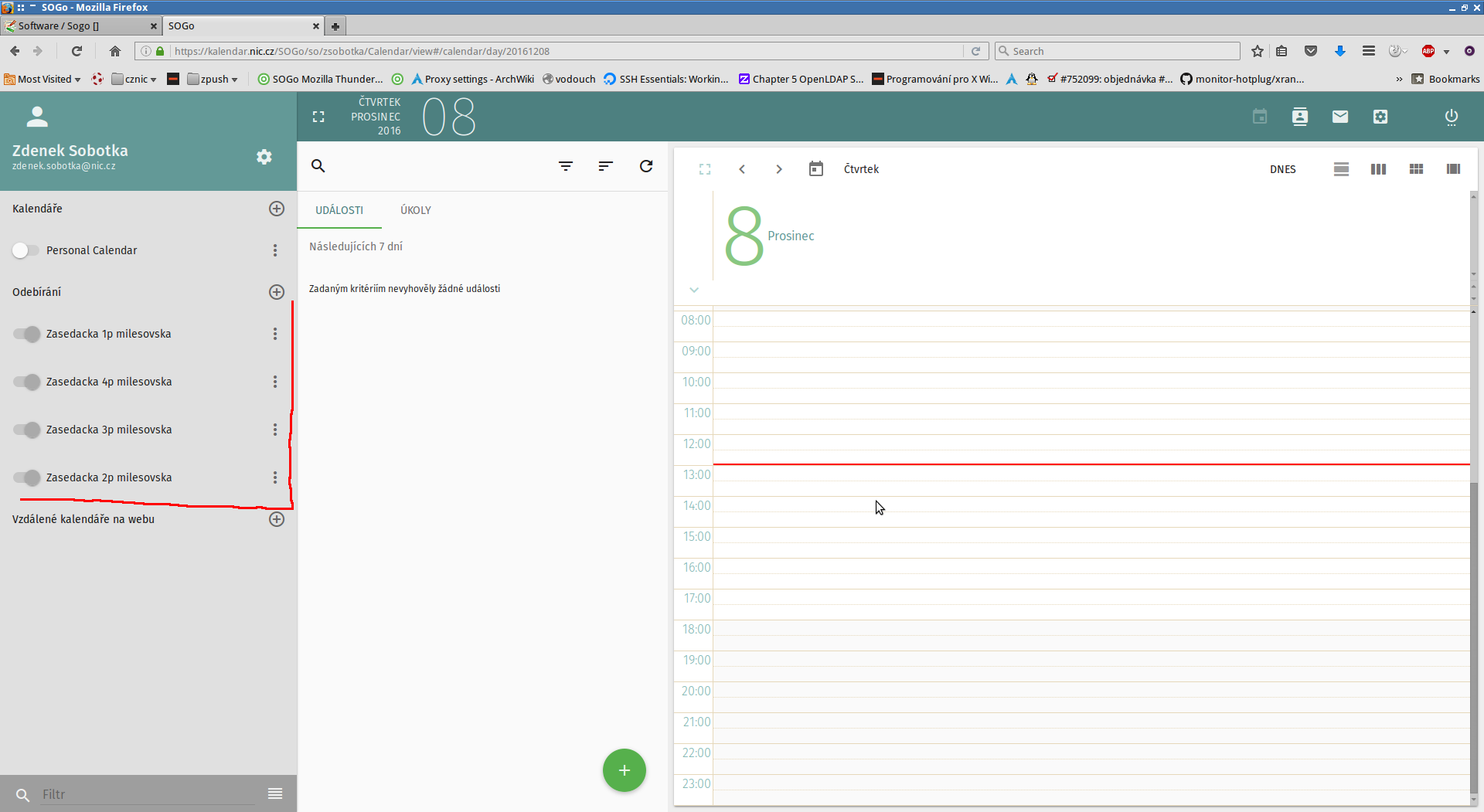Toggle Personal Calendar visibility switch
The height and width of the screenshot is (812, 1484).
tap(26, 250)
